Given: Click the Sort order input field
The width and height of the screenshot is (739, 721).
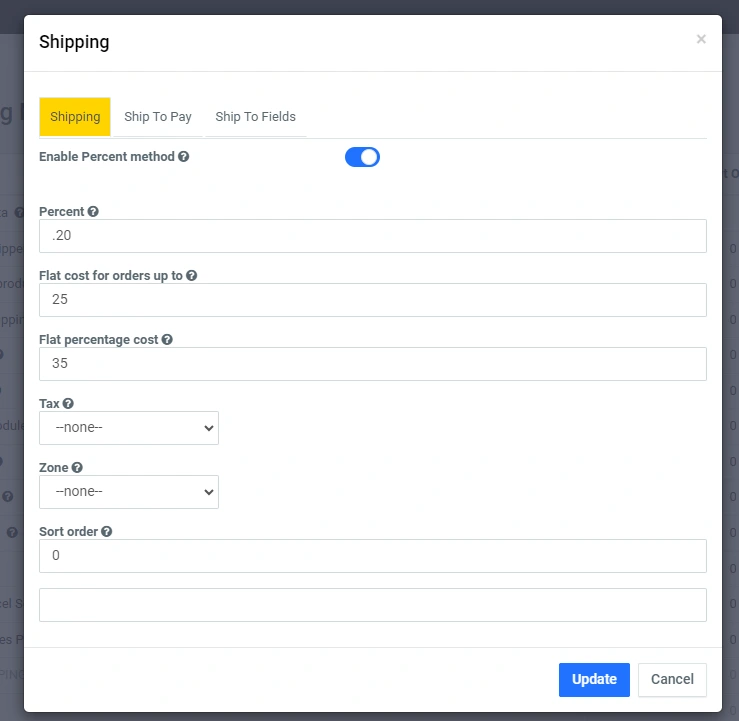Looking at the screenshot, I should point(372,556).
